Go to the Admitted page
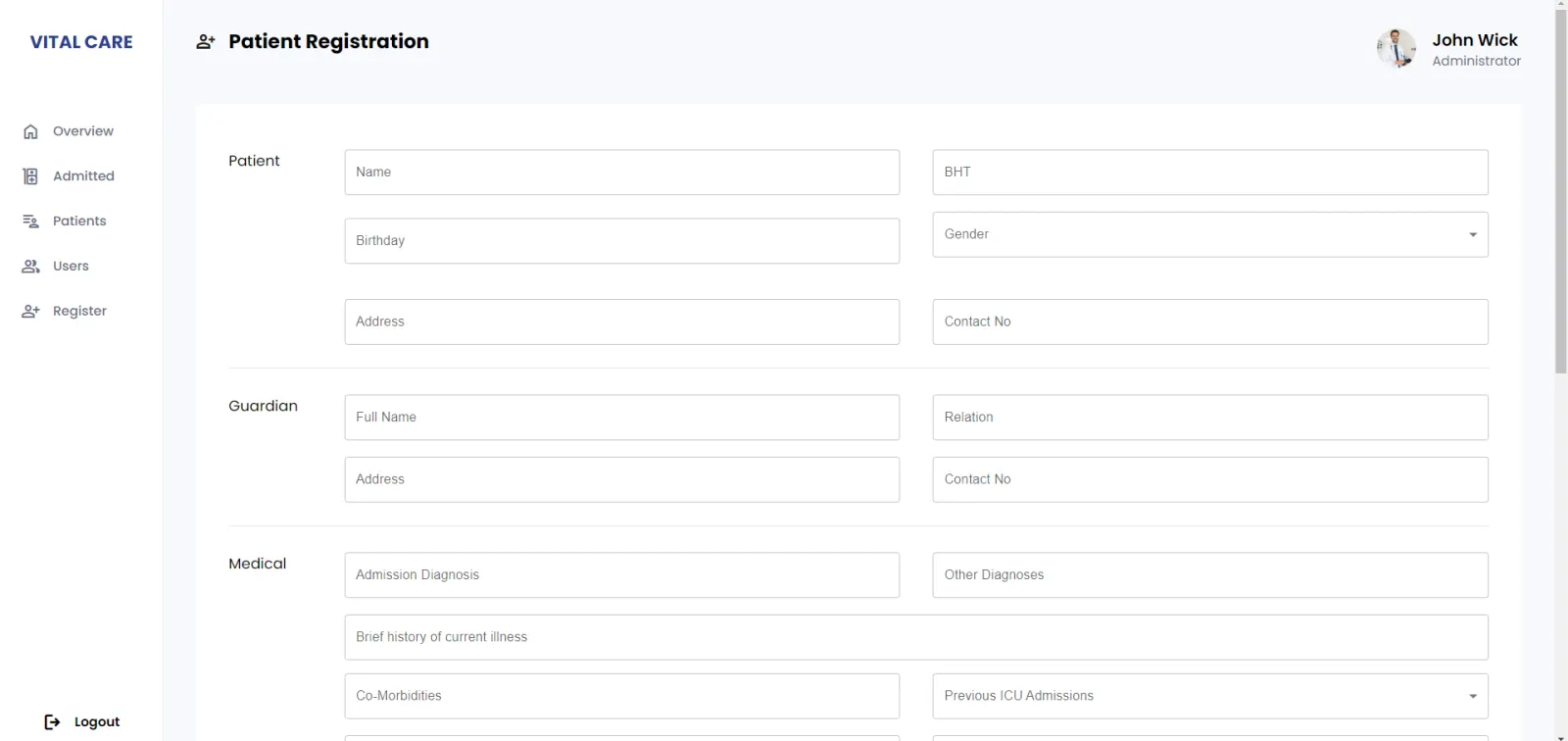This screenshot has height=741, width=1568. 69,176
